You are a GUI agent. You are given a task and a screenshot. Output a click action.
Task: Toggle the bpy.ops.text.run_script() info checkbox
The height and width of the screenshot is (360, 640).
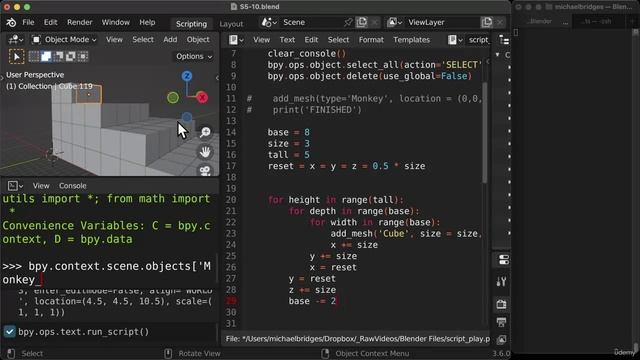click(x=9, y=331)
